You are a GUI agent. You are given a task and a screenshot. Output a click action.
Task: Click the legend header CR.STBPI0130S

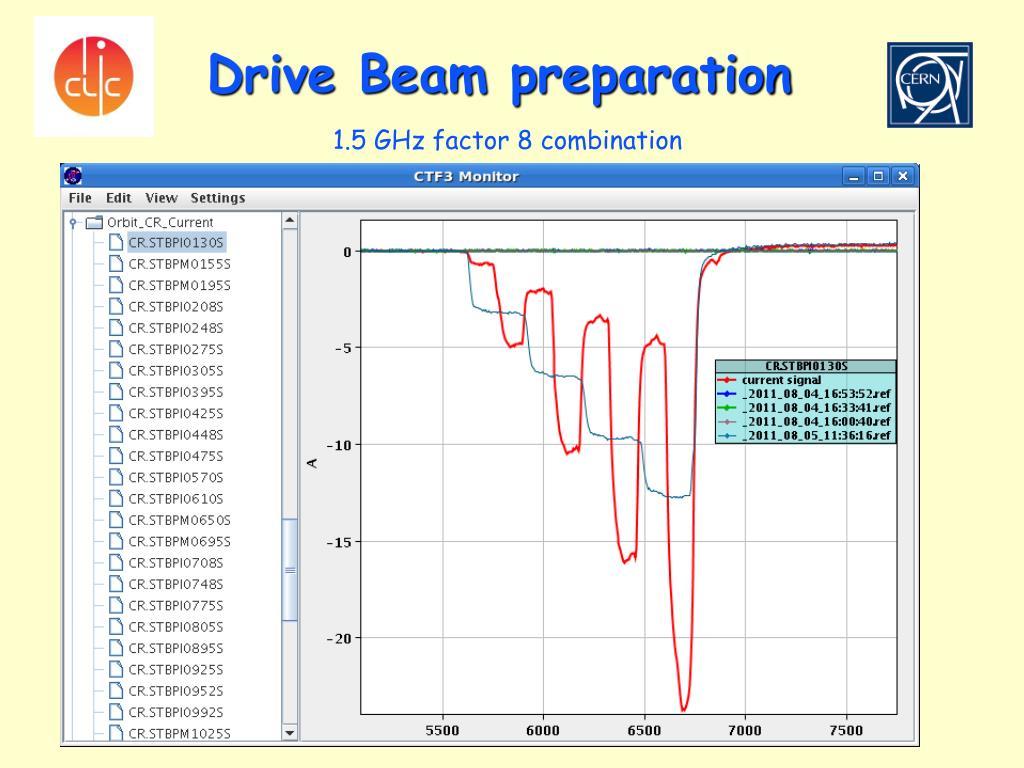(x=806, y=366)
